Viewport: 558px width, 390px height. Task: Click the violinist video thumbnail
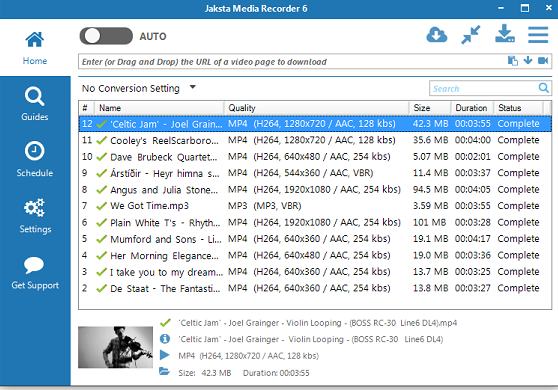pos(115,347)
